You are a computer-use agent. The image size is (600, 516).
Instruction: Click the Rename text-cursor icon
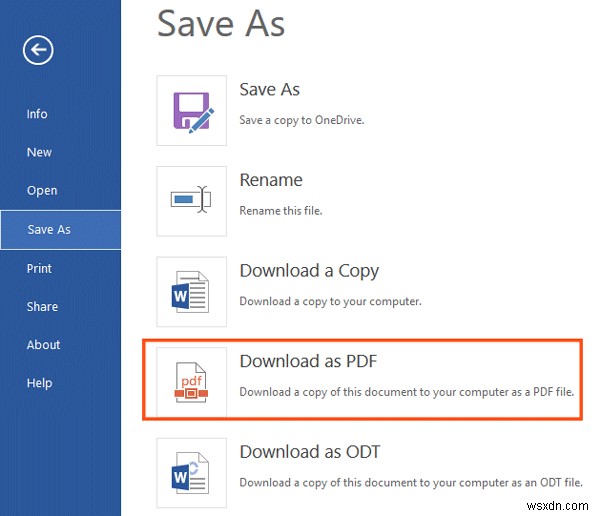(192, 199)
